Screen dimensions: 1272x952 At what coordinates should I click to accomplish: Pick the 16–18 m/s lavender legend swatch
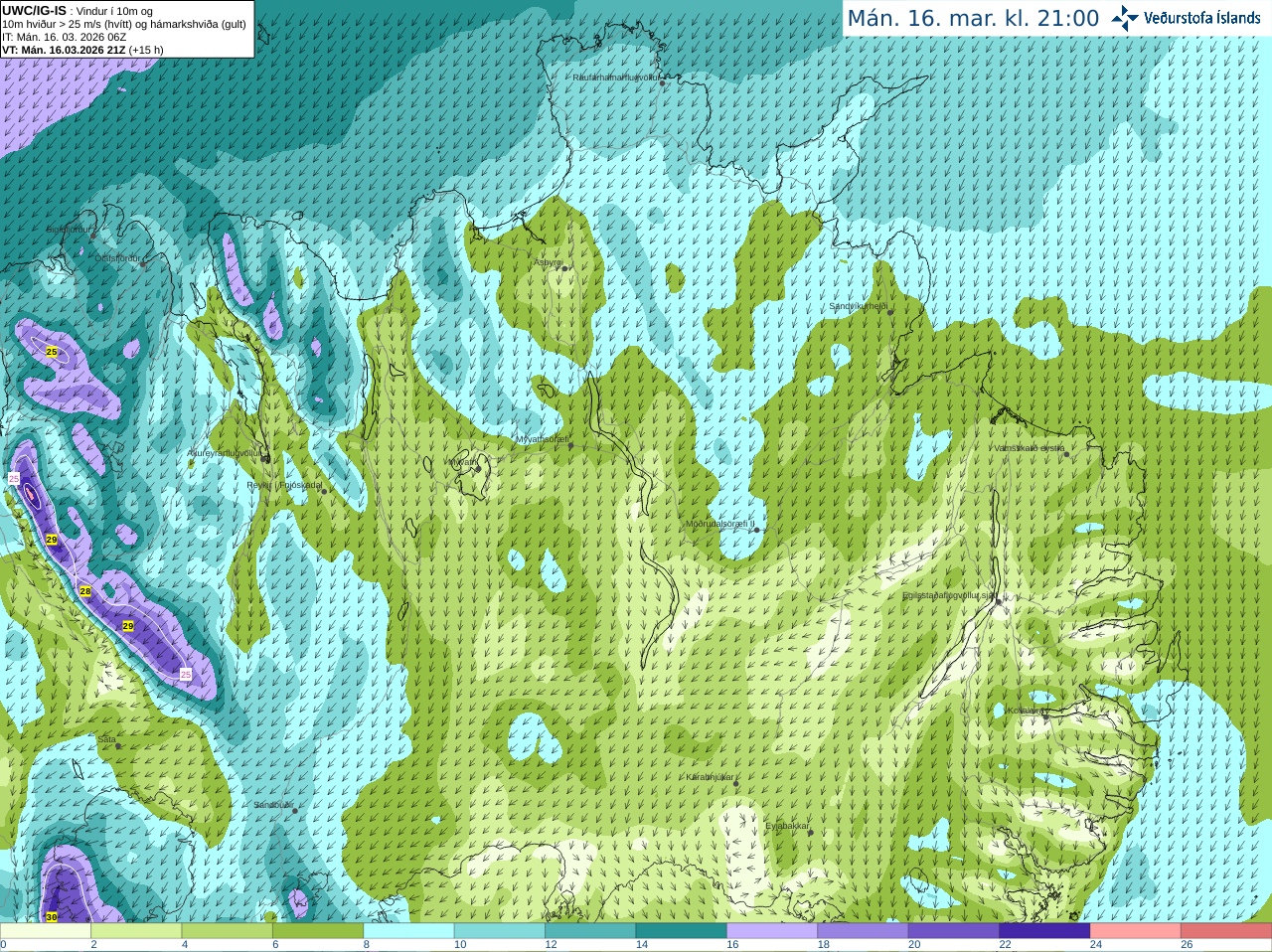[x=772, y=931]
